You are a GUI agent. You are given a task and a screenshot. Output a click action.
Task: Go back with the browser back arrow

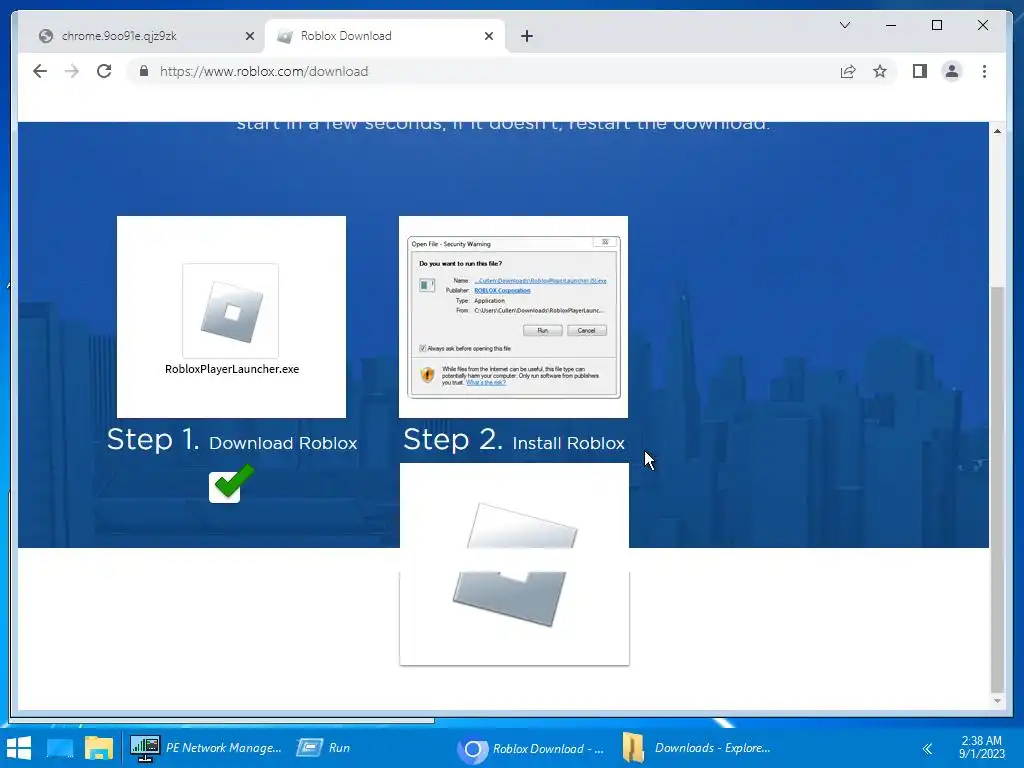coord(40,71)
